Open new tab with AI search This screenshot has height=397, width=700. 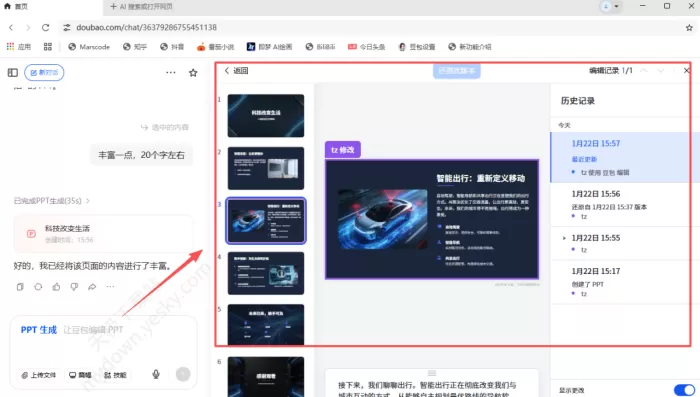pos(141,6)
